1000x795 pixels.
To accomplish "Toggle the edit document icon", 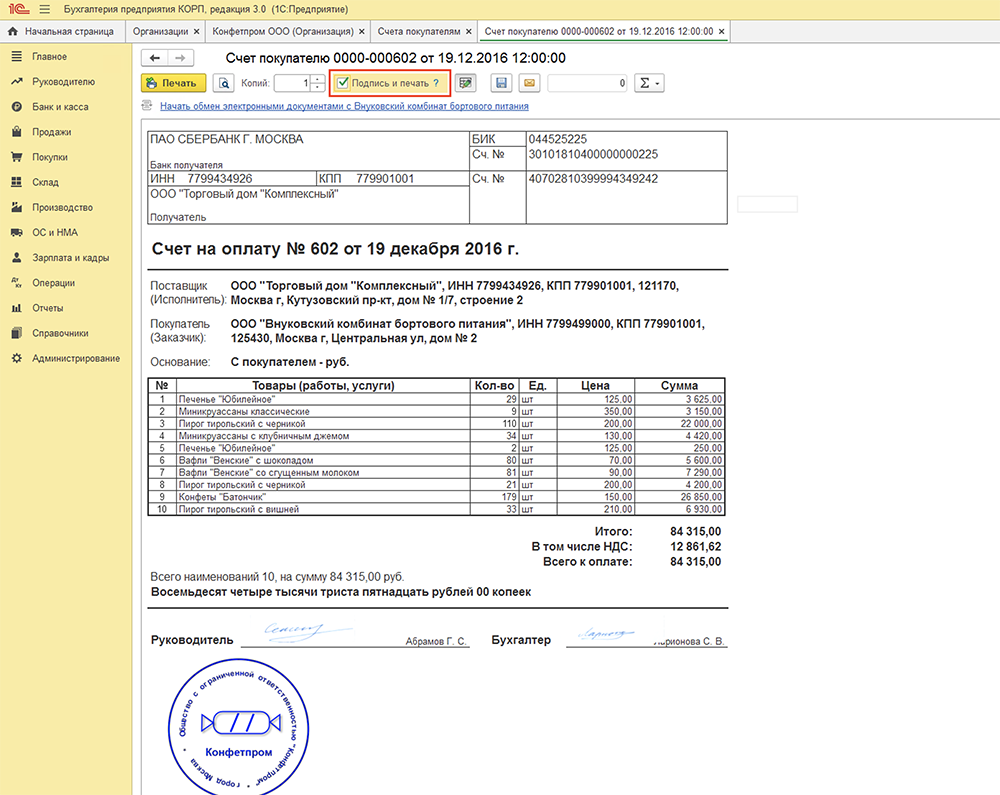I will (466, 83).
